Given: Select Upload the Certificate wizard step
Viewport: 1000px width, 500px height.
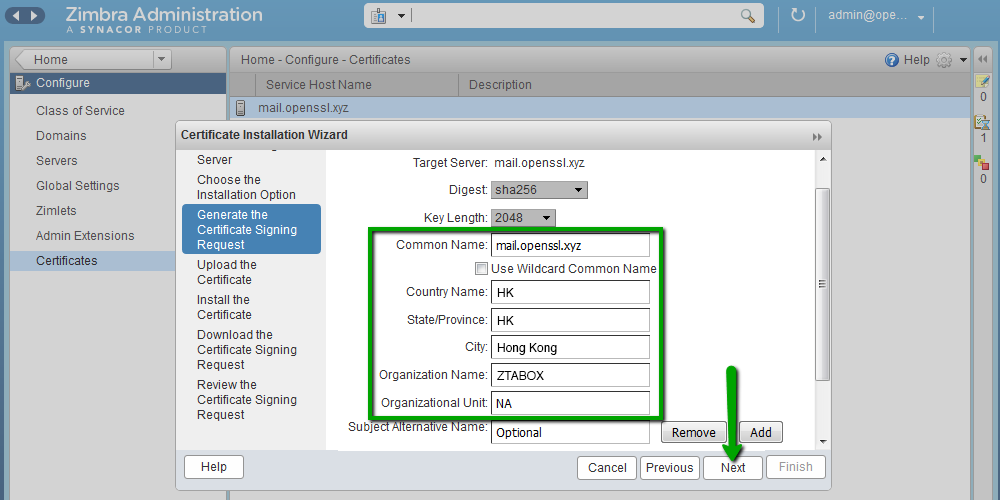Looking at the screenshot, I should [226, 272].
